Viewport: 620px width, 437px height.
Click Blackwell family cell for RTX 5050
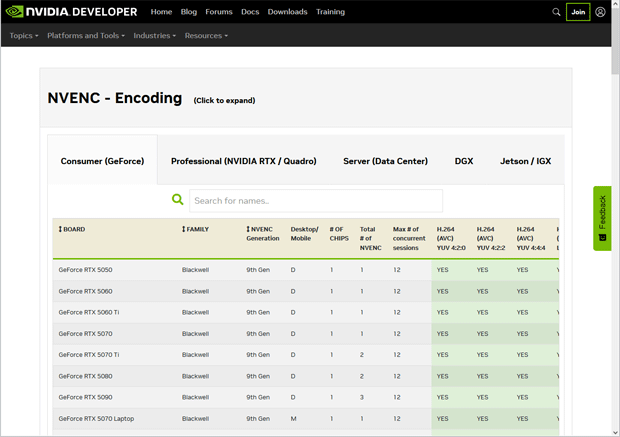tap(195, 270)
